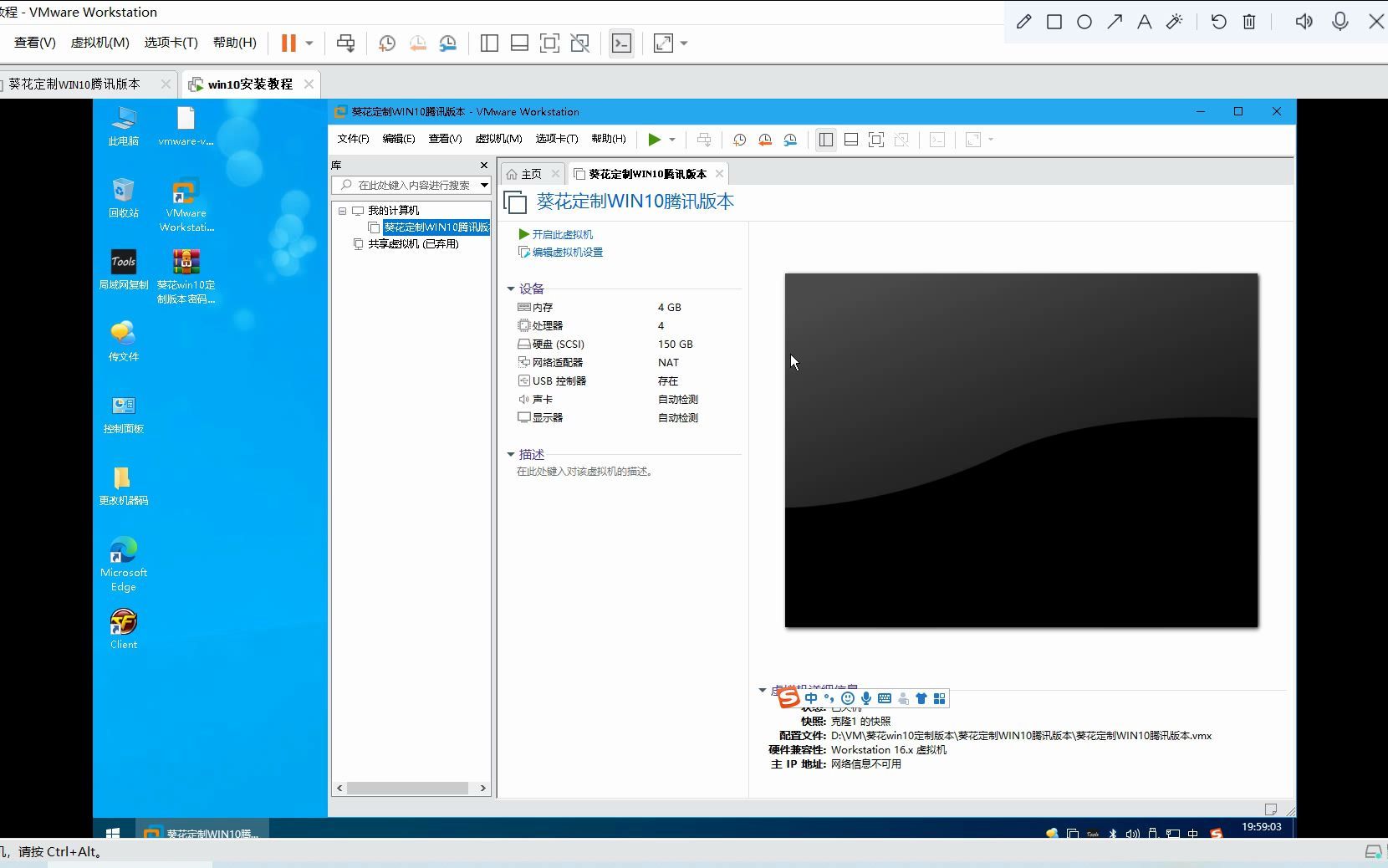Open dropdown next to outer pause button
The height and width of the screenshot is (868, 1388).
(x=309, y=43)
